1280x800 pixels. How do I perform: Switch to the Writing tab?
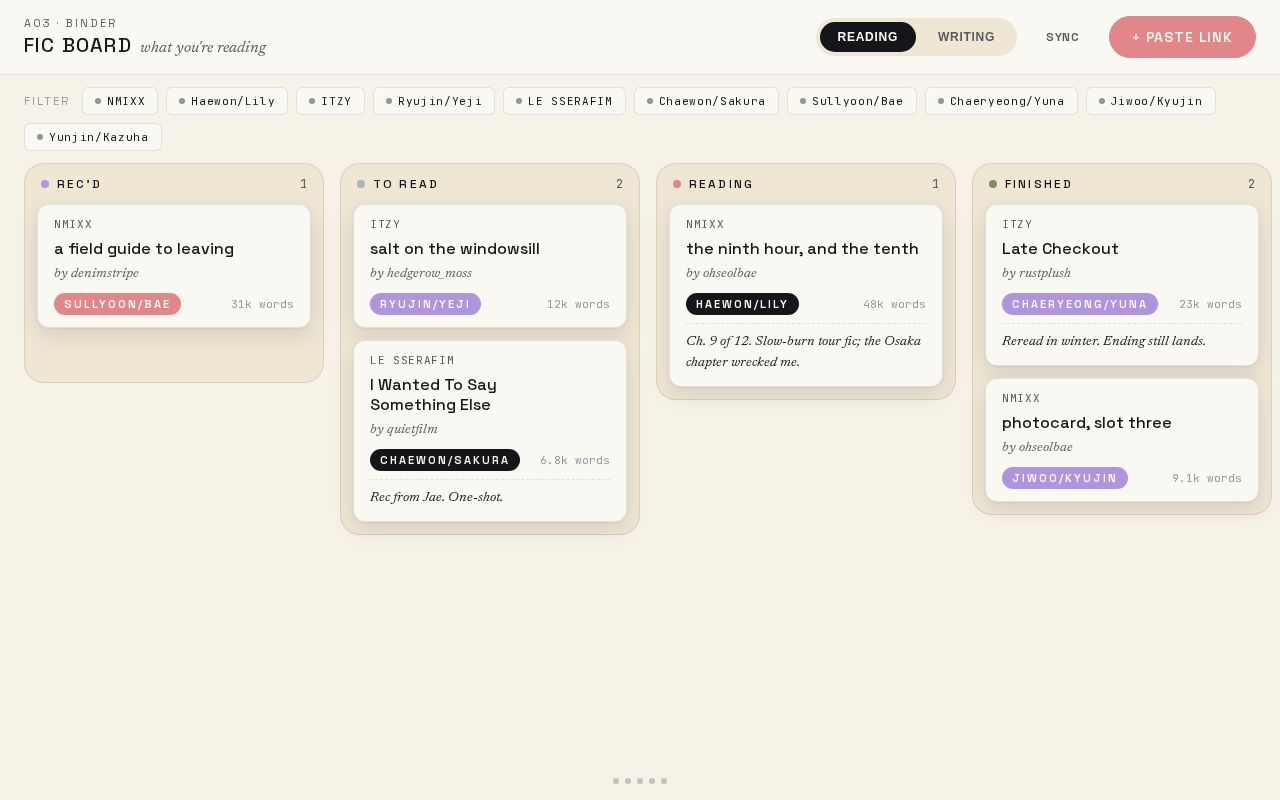(x=966, y=37)
